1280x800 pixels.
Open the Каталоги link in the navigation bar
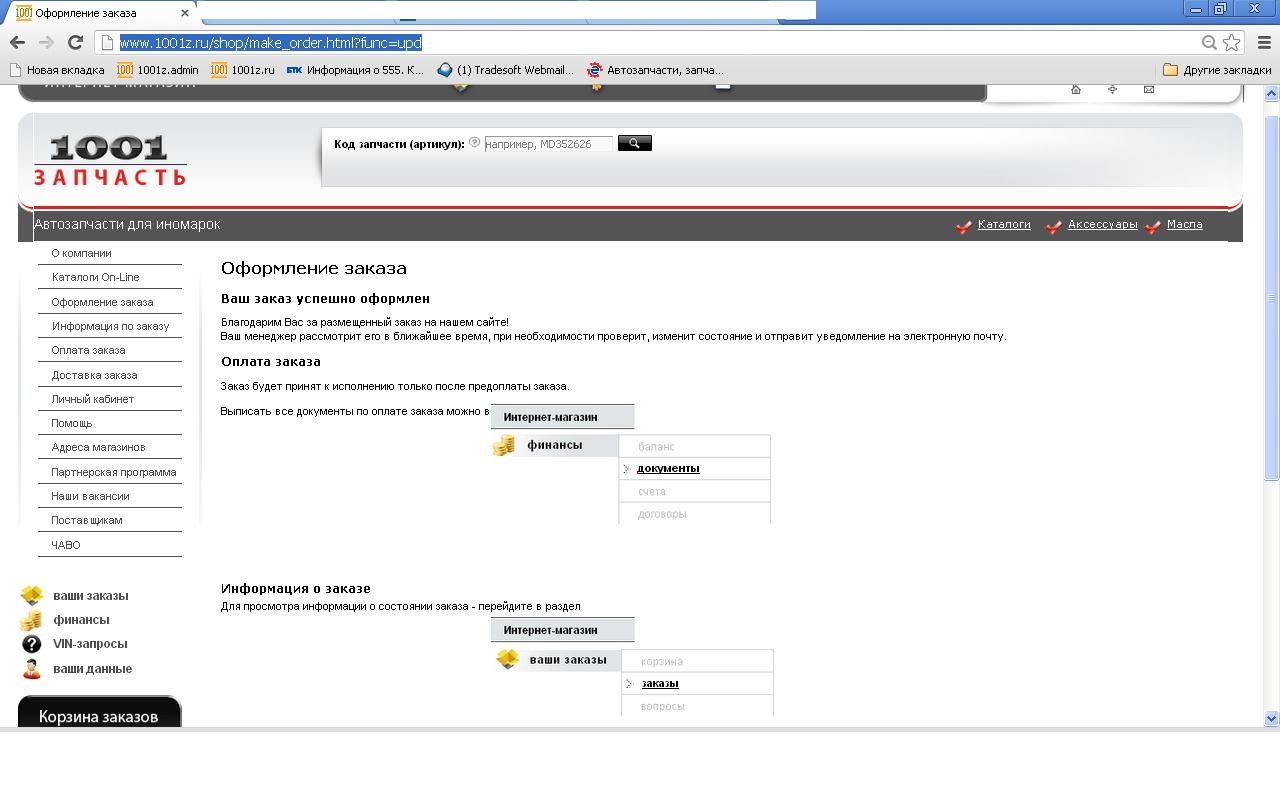click(1004, 224)
